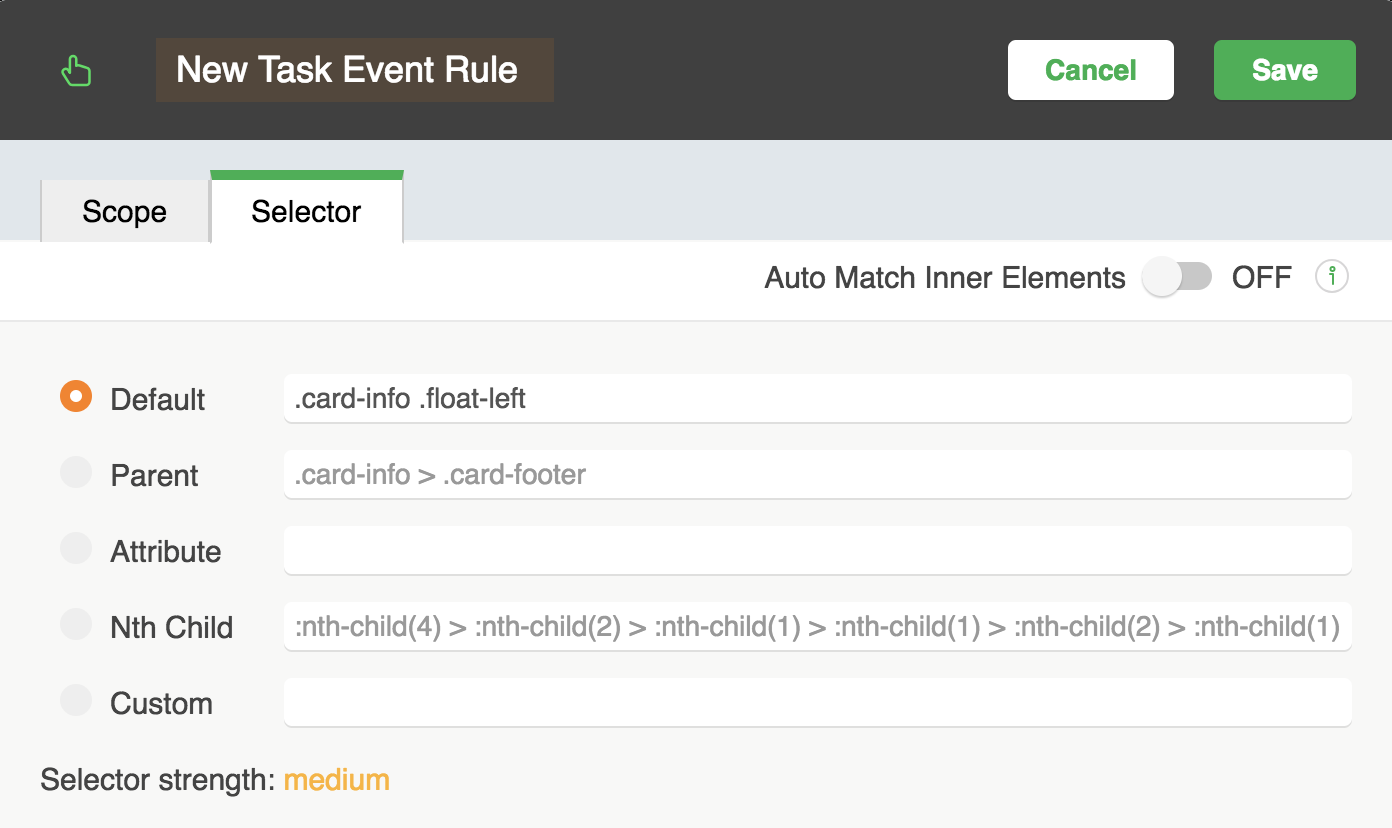Enable the Custom selector radio button
Image resolution: width=1392 pixels, height=828 pixels.
click(x=76, y=700)
